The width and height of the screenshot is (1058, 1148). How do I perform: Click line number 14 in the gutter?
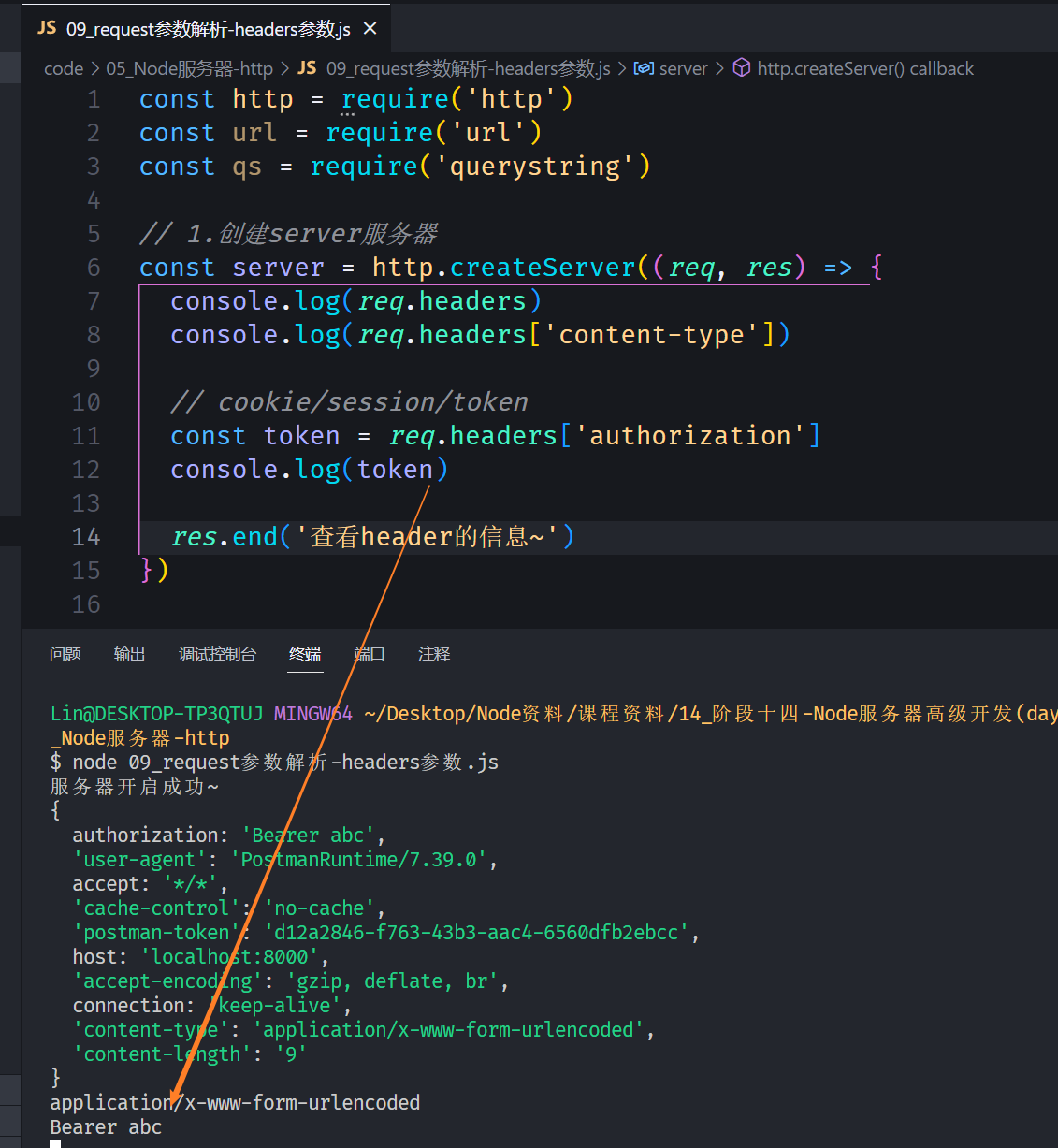pyautogui.click(x=86, y=537)
